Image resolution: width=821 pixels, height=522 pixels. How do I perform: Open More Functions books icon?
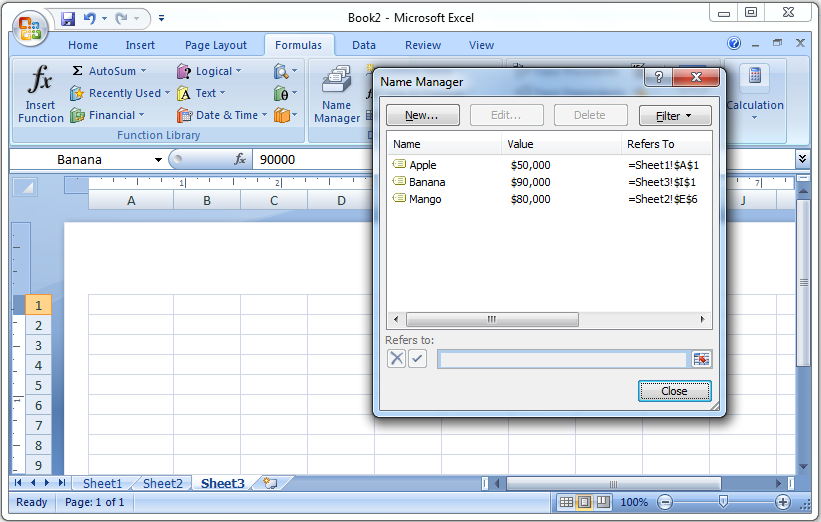pos(285,115)
